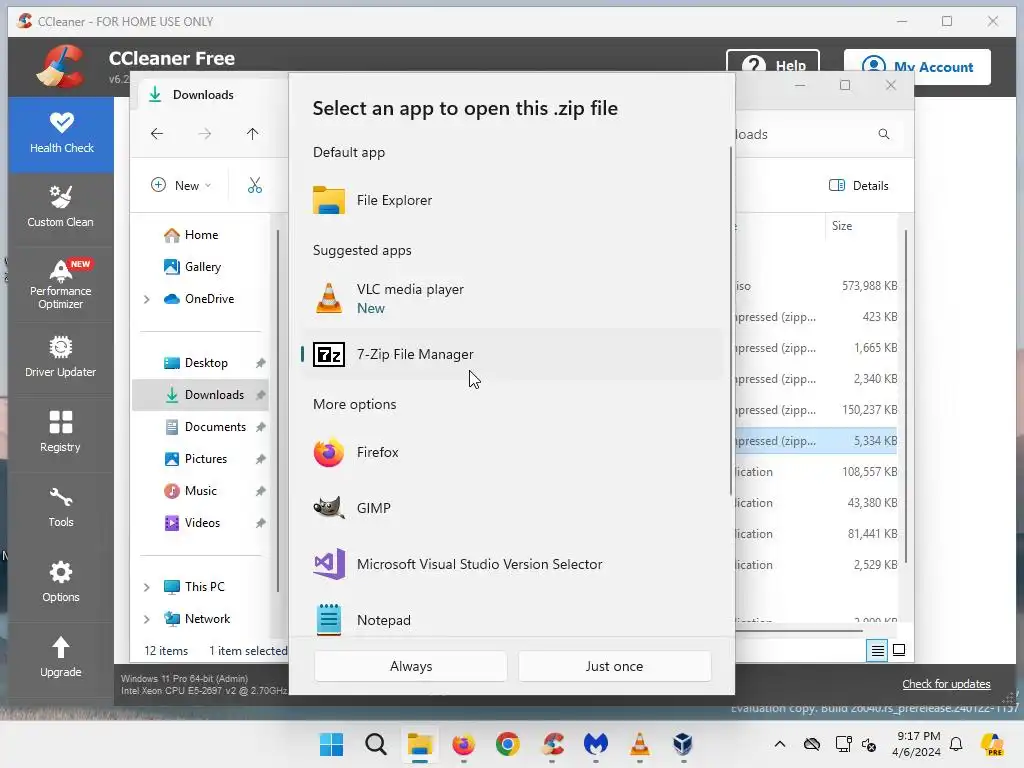Open CCleaner Health Check section

point(61,135)
